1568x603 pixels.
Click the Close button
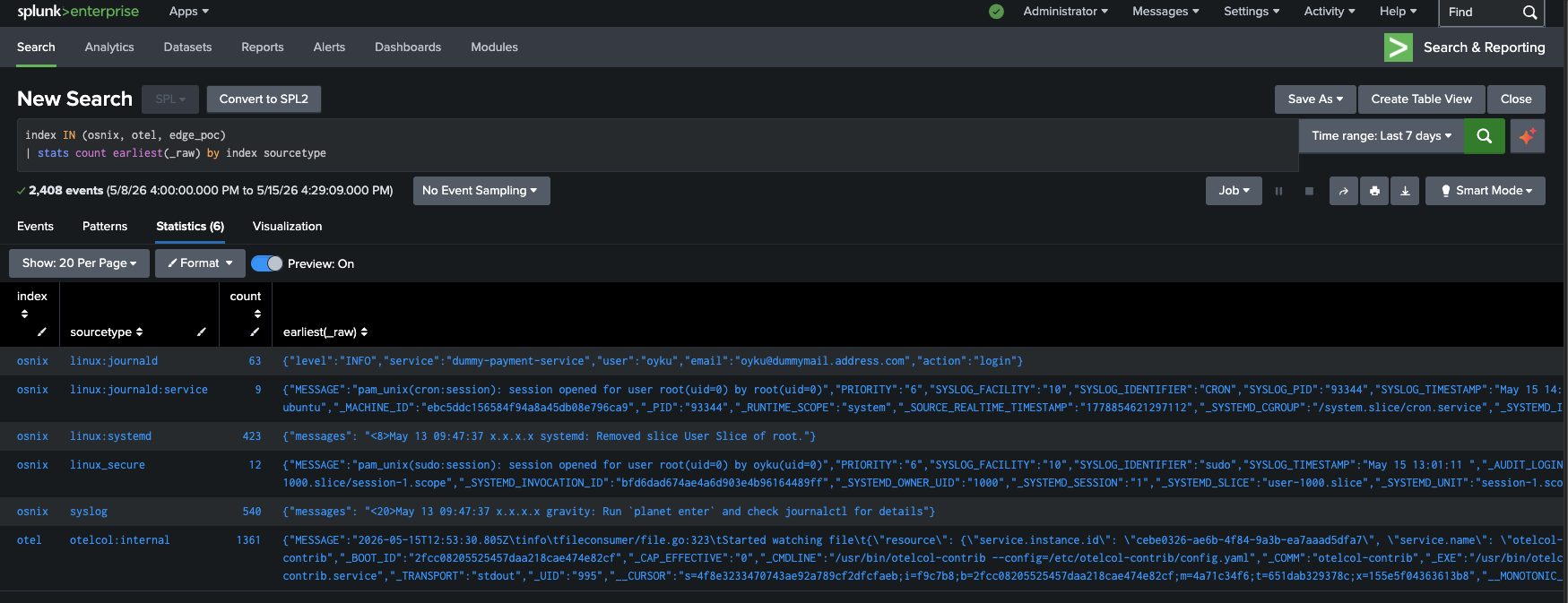pyautogui.click(x=1516, y=99)
